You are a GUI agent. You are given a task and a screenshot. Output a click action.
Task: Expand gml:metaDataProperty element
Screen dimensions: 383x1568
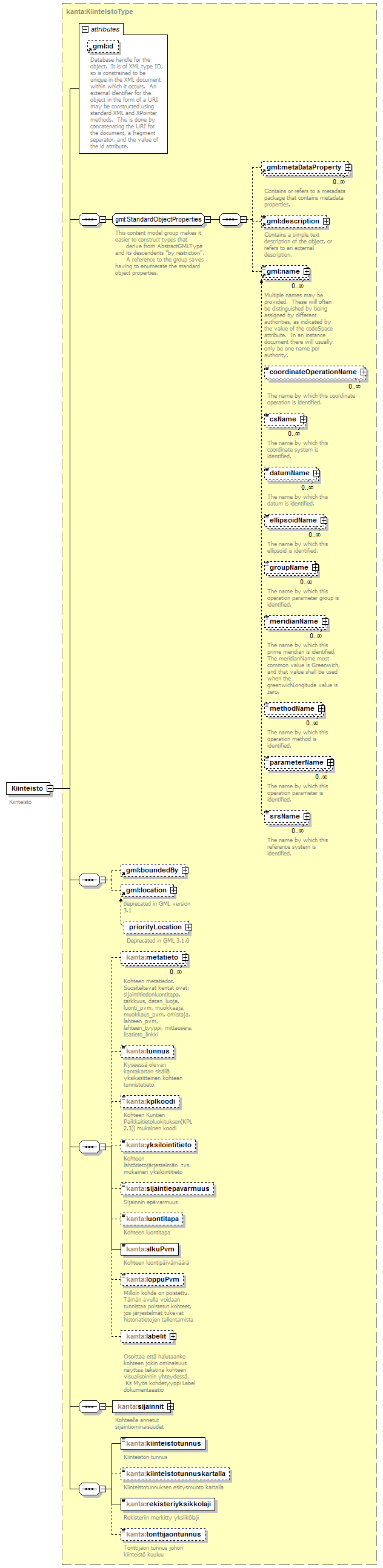348,167
